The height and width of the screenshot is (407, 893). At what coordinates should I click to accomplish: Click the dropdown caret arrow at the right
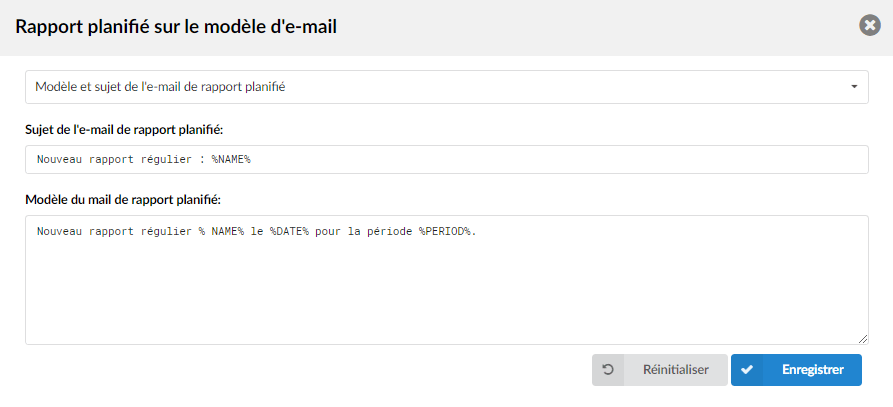click(x=854, y=87)
